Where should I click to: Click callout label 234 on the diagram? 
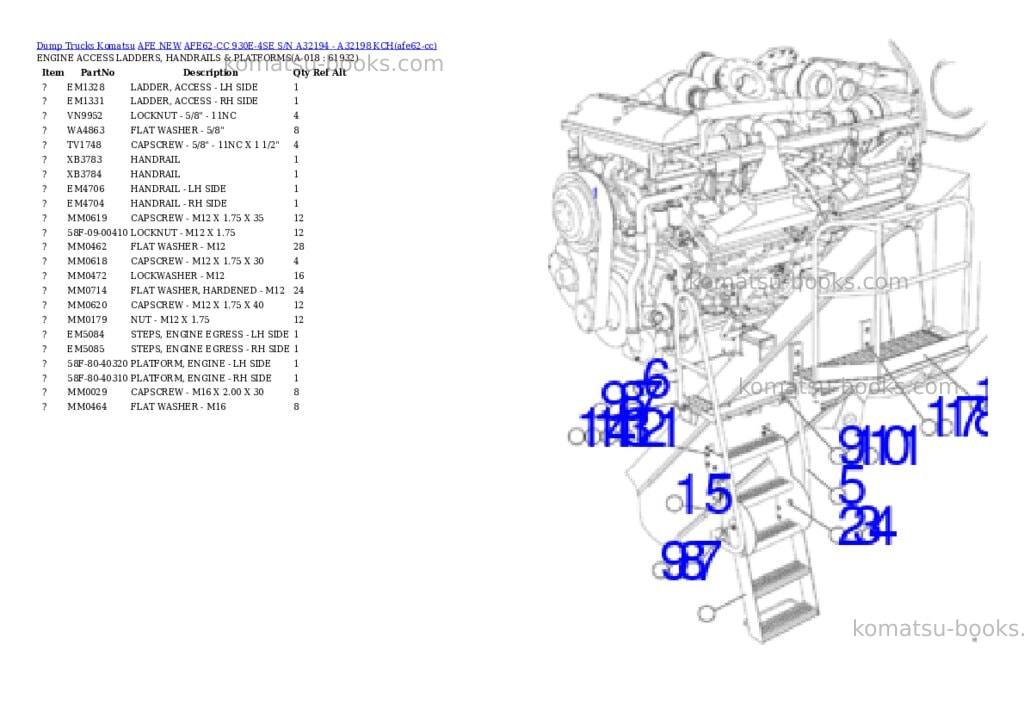pos(866,526)
